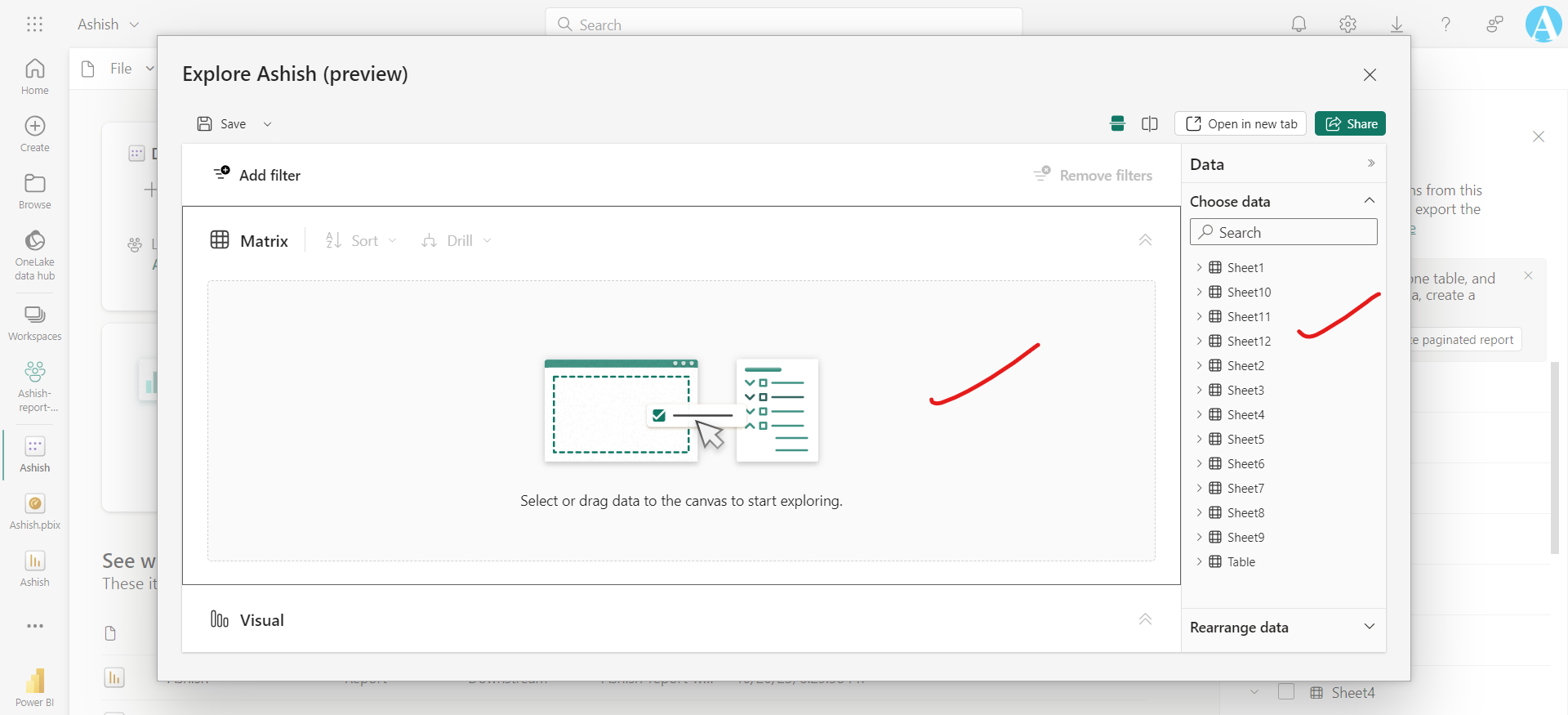Viewport: 1568px width, 715px height.
Task: Click the Create plus icon in sidebar
Action: tap(34, 127)
